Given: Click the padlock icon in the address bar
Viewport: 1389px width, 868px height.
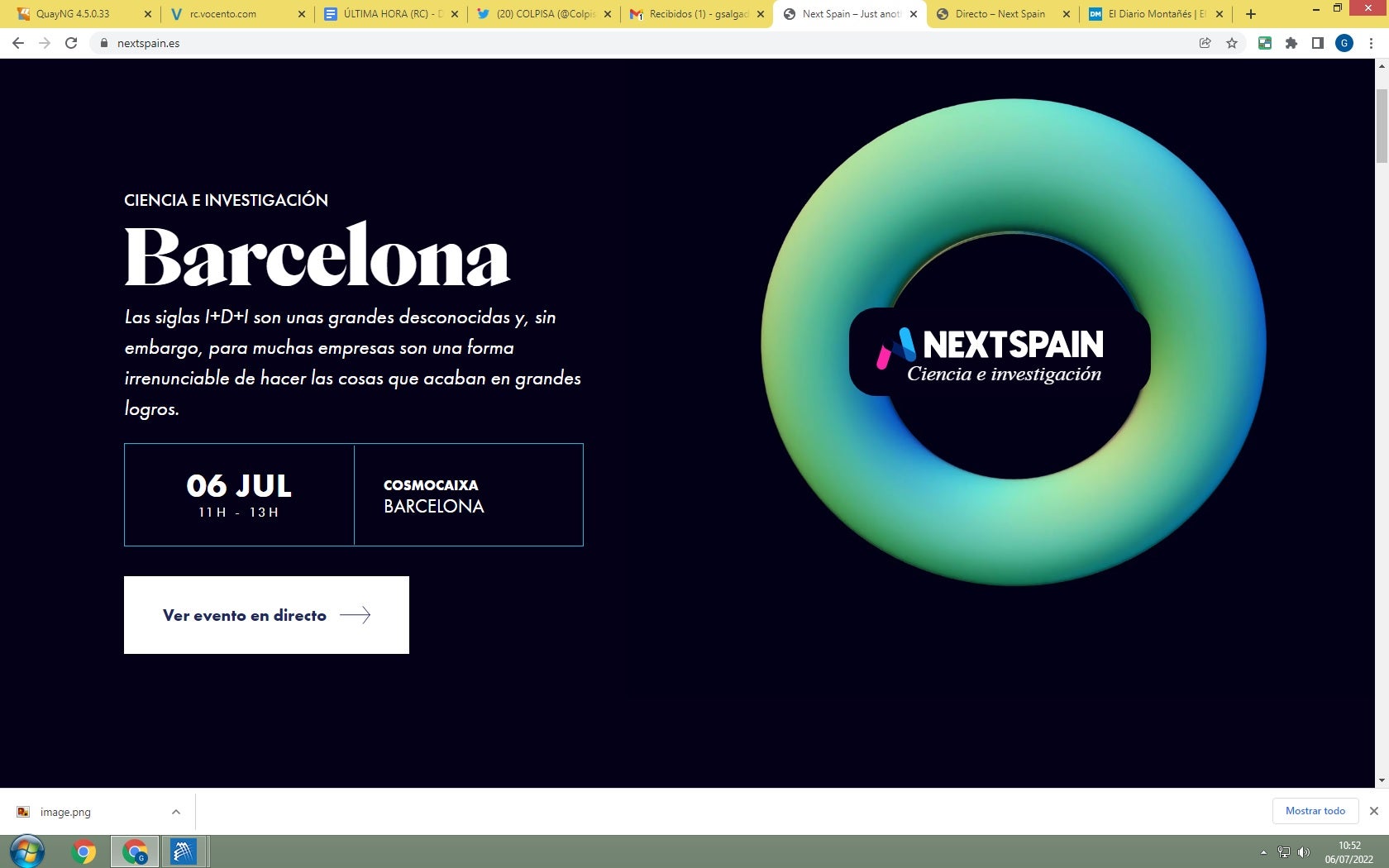Looking at the screenshot, I should (x=104, y=43).
